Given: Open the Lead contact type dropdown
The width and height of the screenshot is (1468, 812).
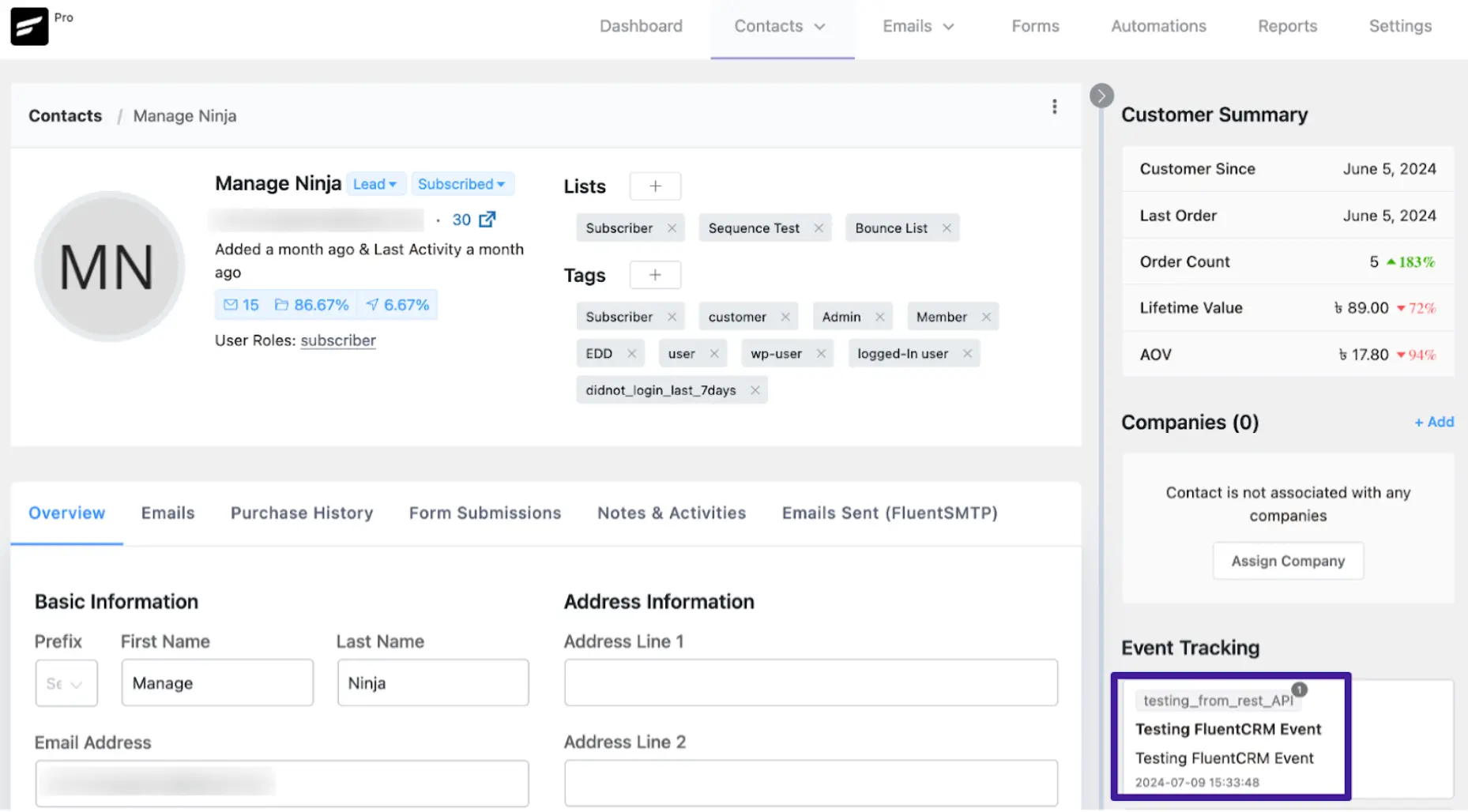Looking at the screenshot, I should click(375, 184).
